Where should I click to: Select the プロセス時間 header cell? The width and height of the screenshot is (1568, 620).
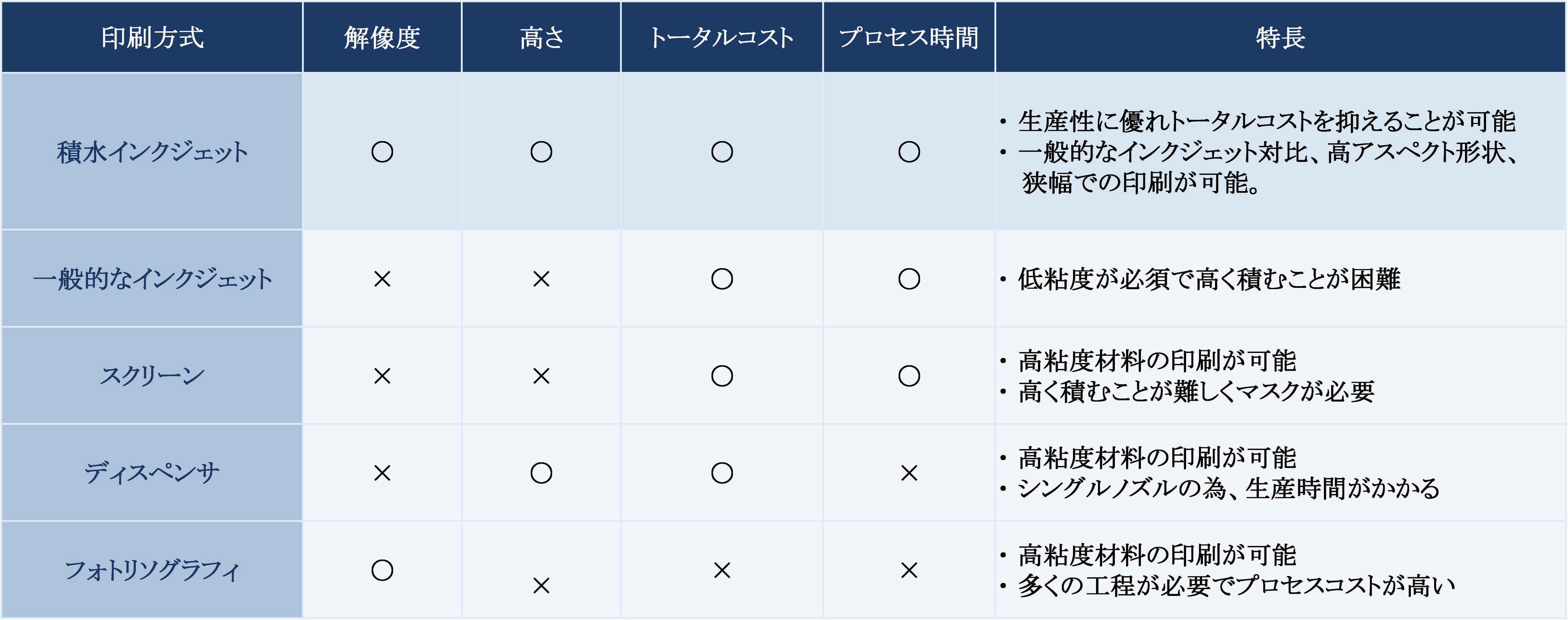click(x=909, y=38)
